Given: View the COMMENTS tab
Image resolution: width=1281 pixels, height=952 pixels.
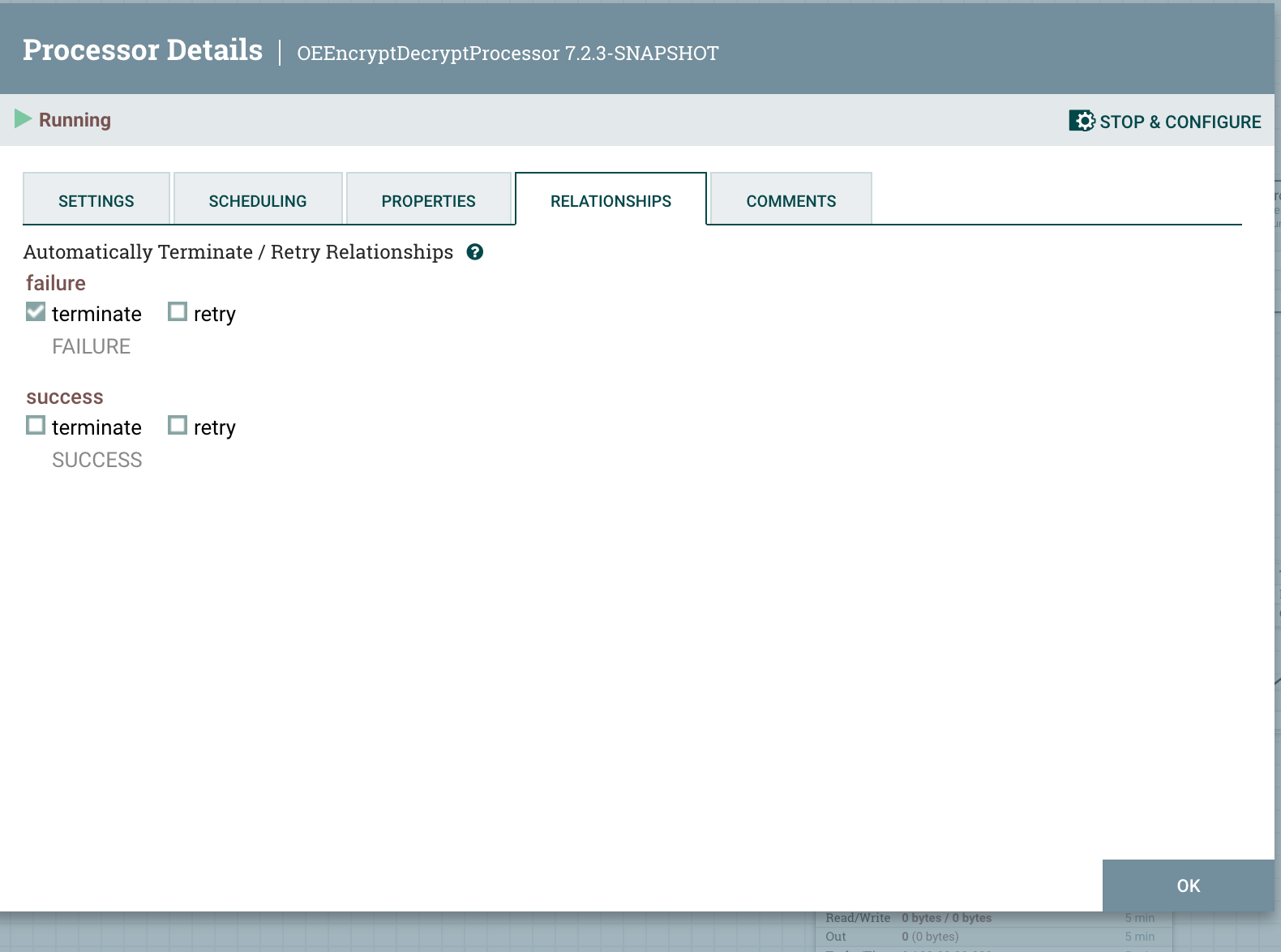Looking at the screenshot, I should pyautogui.click(x=790, y=200).
